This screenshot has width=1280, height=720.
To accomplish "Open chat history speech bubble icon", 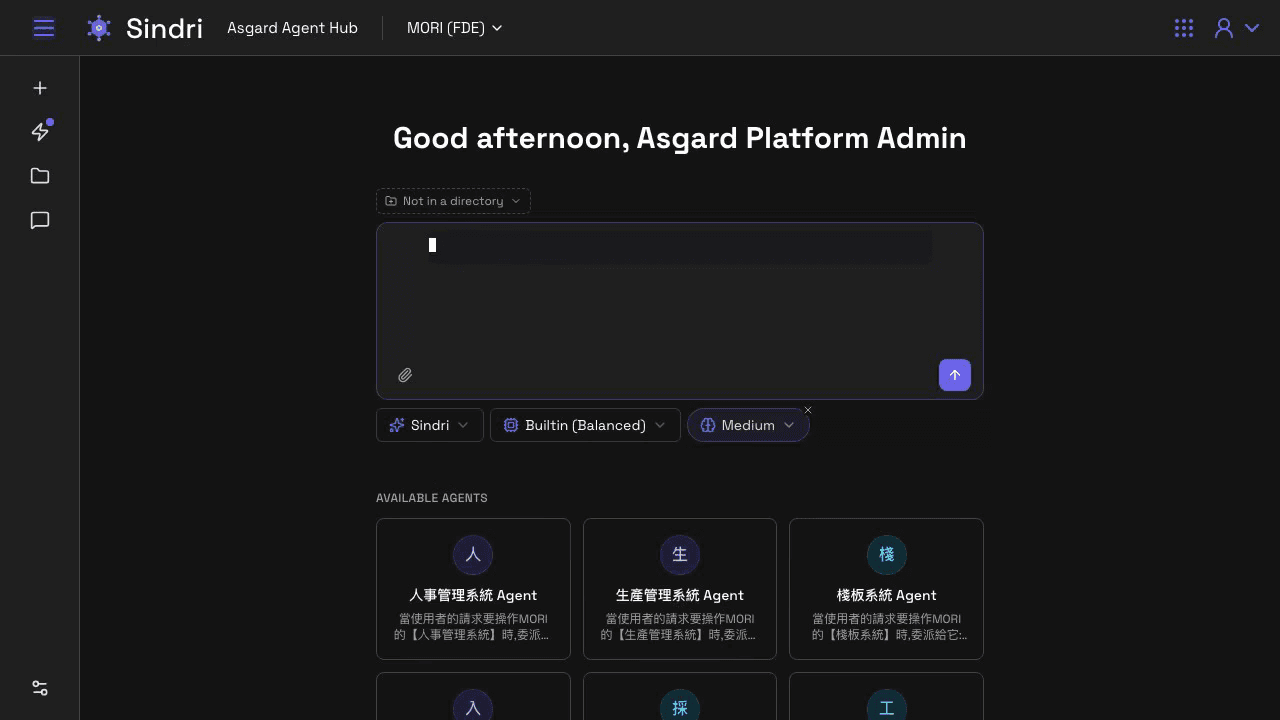I will pos(40,220).
